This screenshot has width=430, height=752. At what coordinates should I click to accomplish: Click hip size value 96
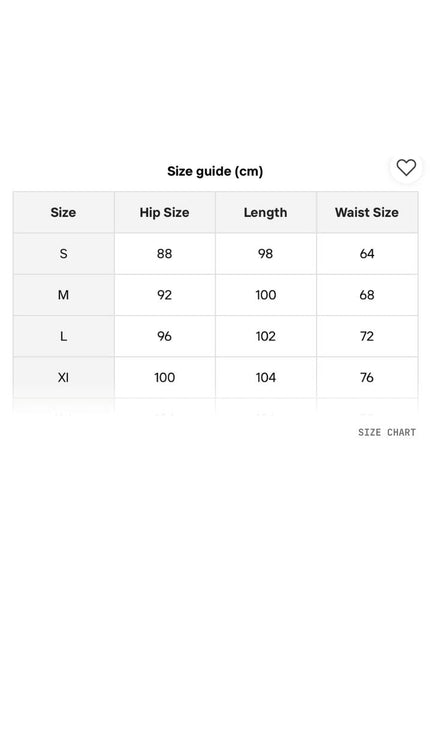click(x=164, y=336)
